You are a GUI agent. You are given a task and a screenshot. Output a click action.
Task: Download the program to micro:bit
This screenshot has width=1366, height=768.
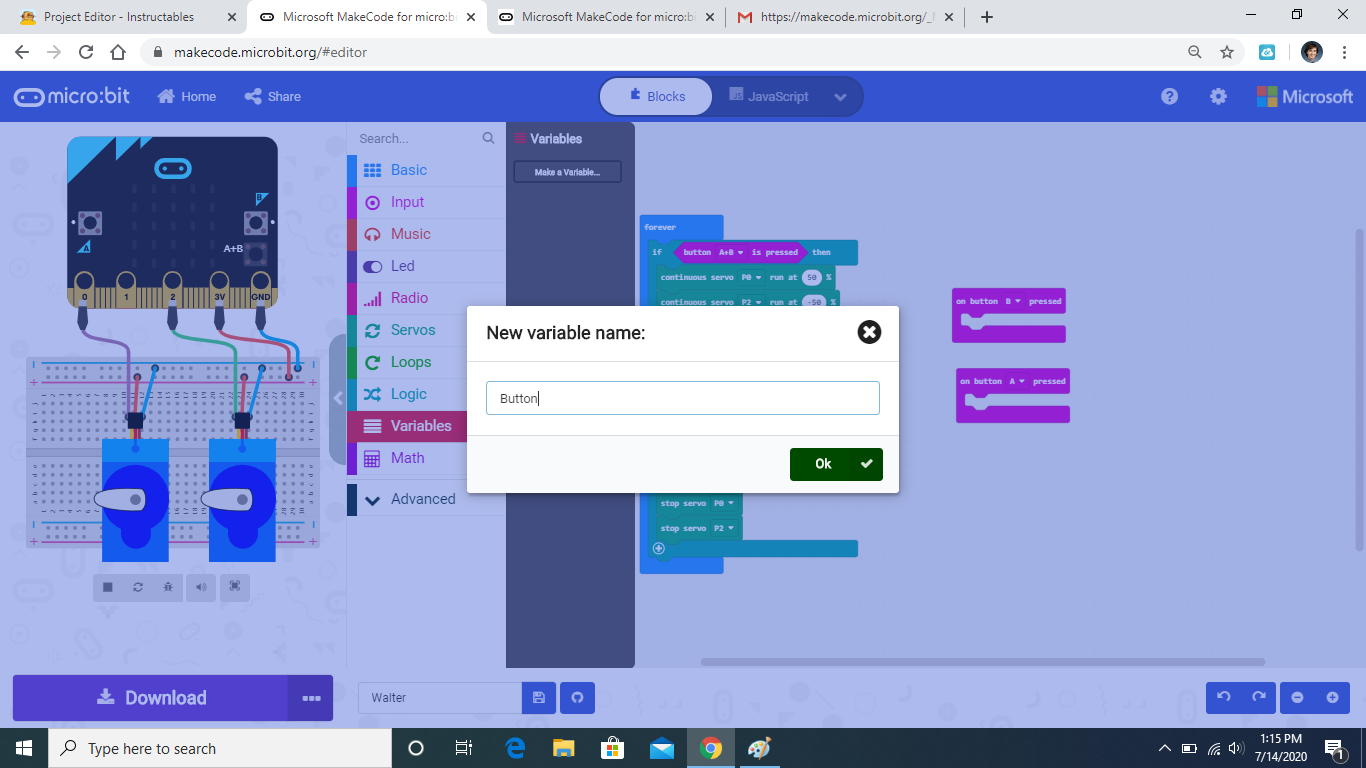pos(151,698)
